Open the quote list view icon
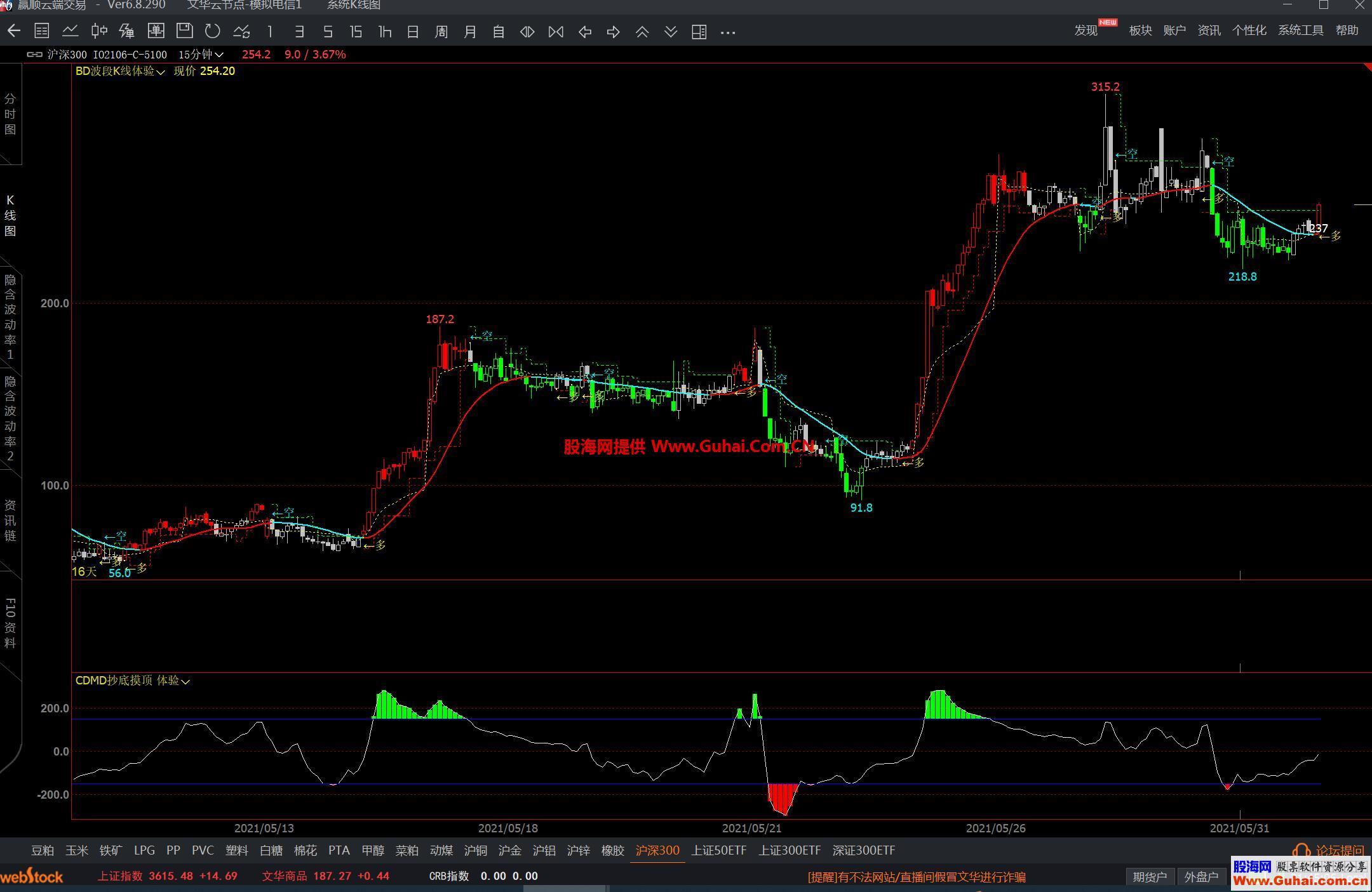The width and height of the screenshot is (1372, 892). pyautogui.click(x=42, y=31)
